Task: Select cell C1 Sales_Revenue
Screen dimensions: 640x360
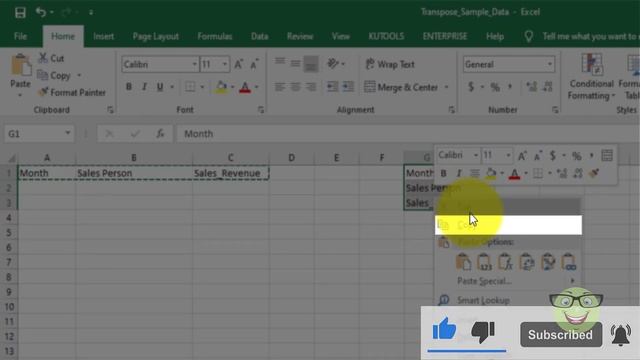Action: [x=230, y=173]
